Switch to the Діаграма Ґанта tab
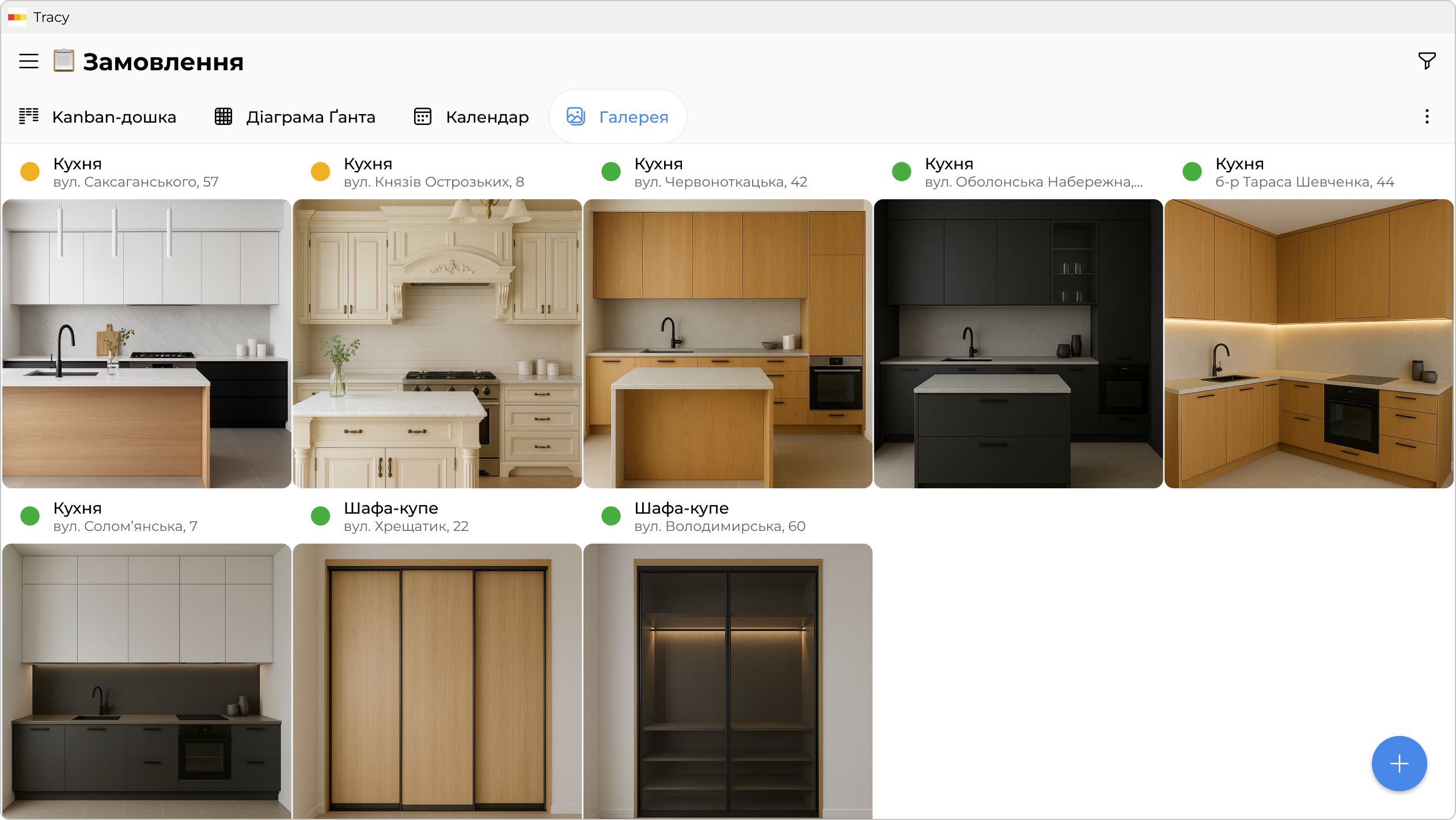This screenshot has width=1456, height=820. click(295, 117)
